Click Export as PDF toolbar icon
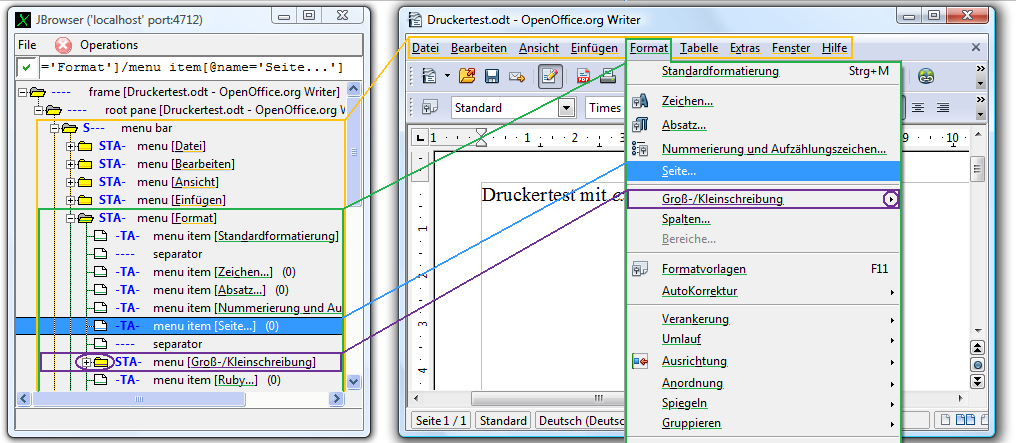1016x443 pixels. click(583, 76)
